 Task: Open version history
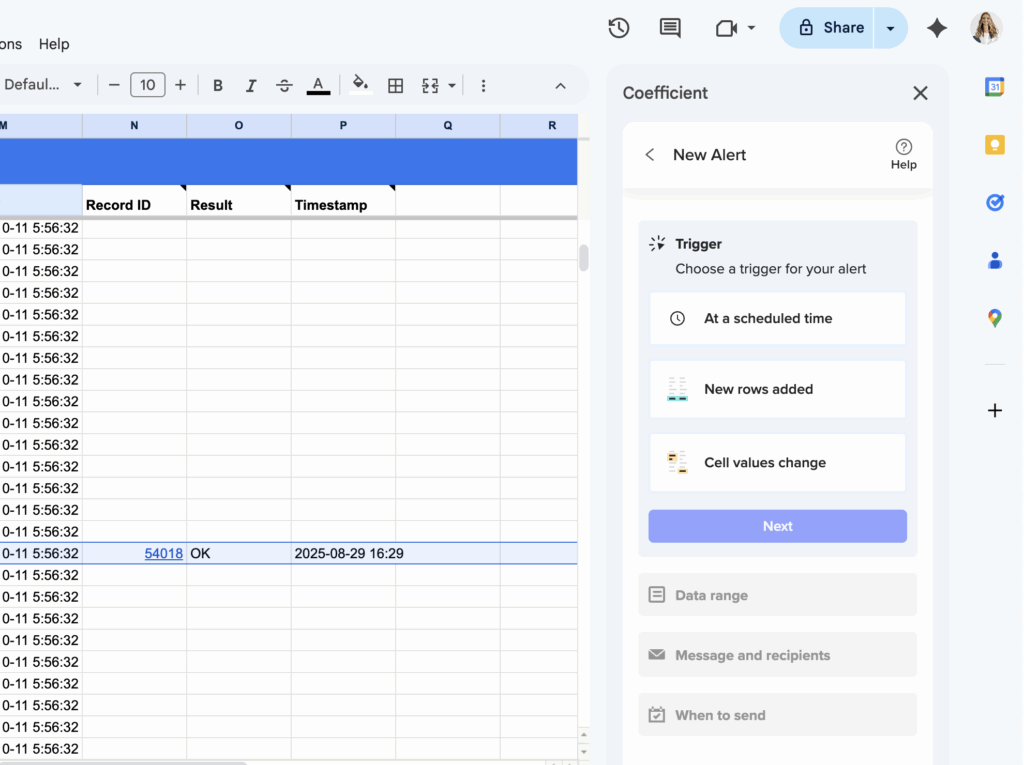pos(618,28)
